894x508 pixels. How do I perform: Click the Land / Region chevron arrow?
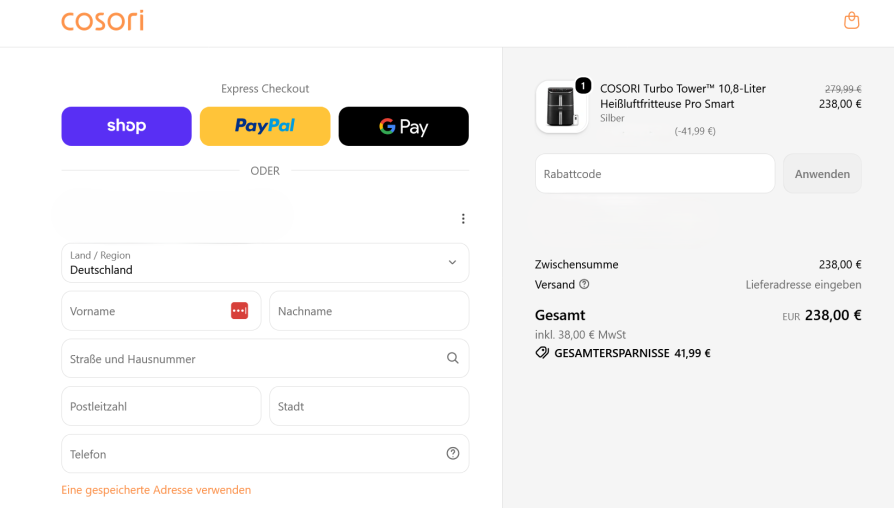452,262
